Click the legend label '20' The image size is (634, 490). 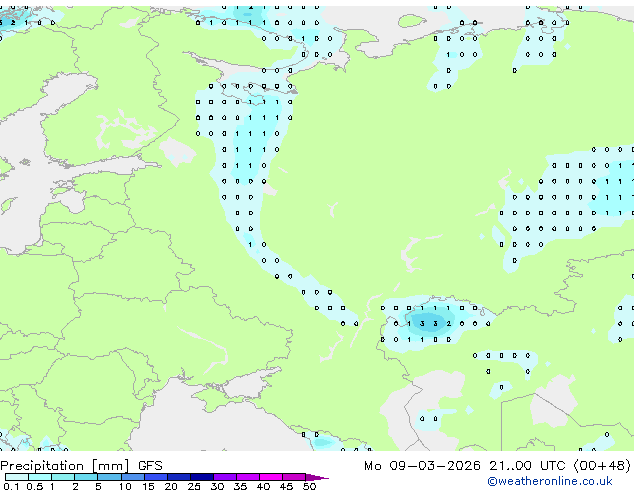point(171,486)
